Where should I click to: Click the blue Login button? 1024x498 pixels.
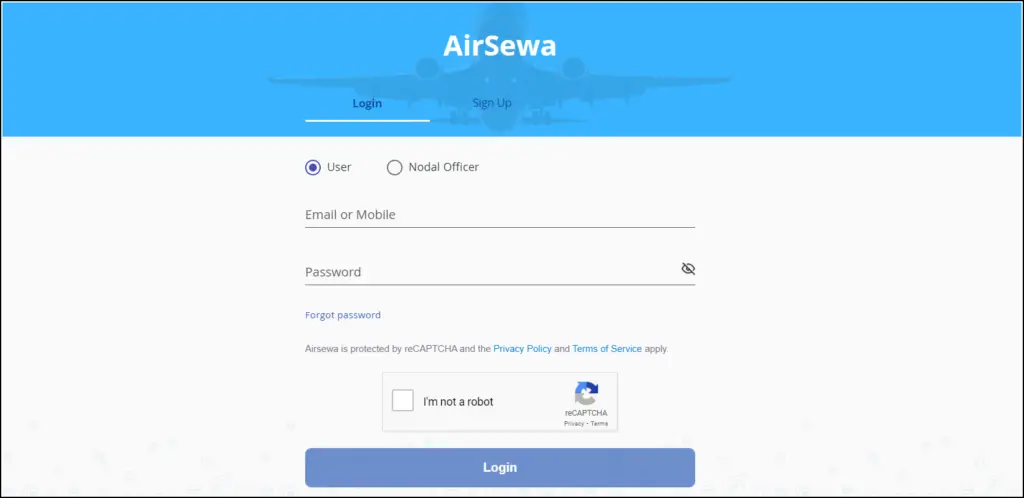(x=500, y=467)
